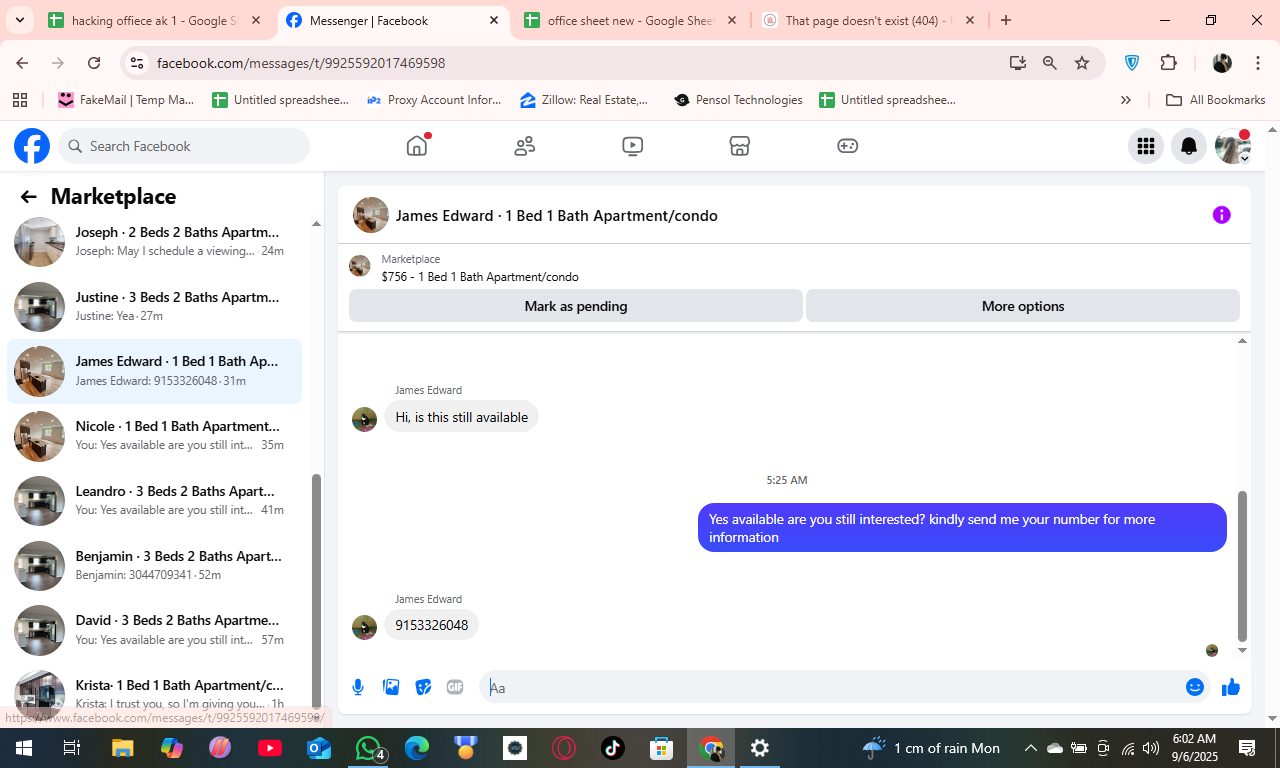Open the FakeMail bookmark

pyautogui.click(x=126, y=100)
